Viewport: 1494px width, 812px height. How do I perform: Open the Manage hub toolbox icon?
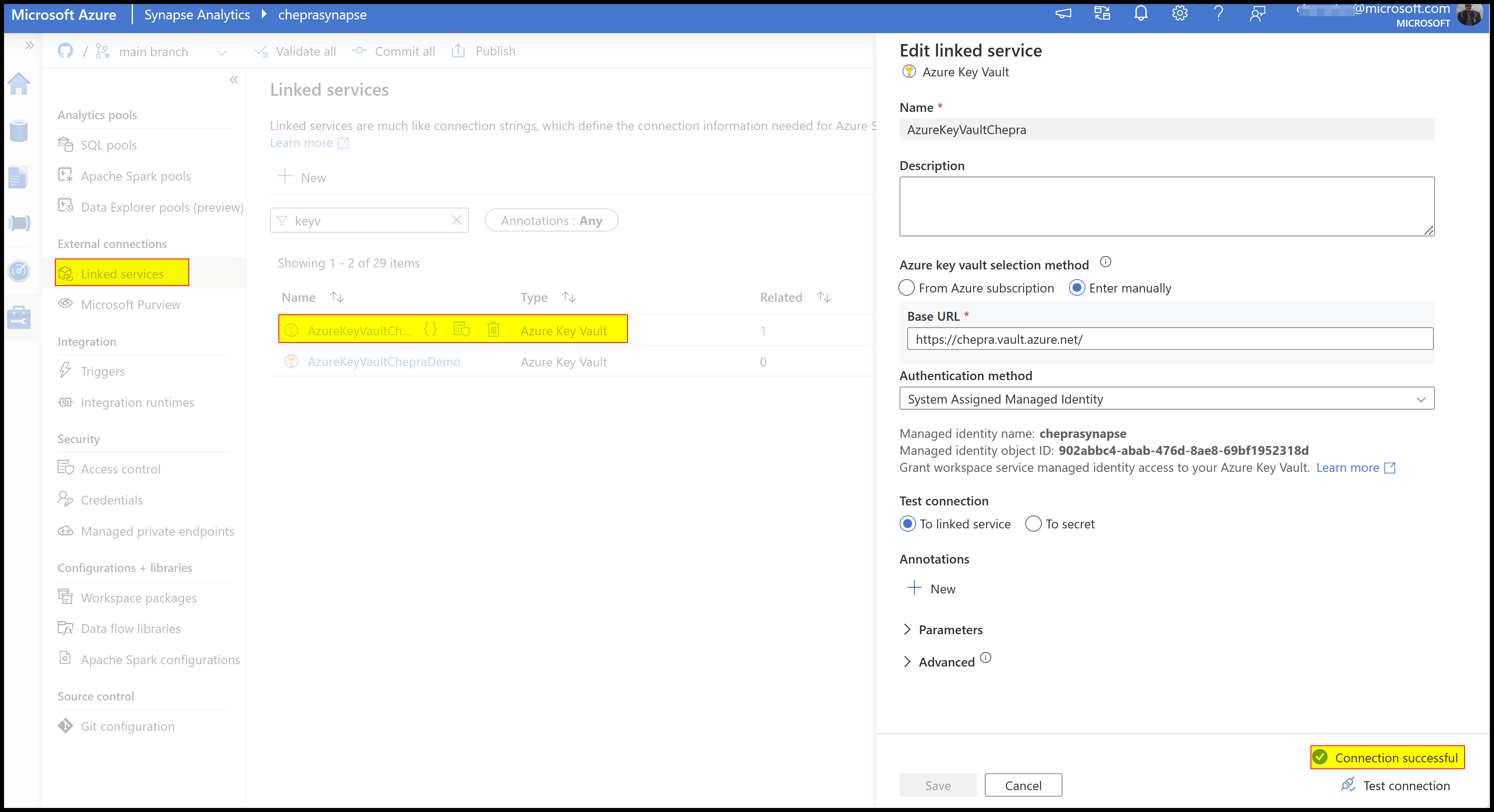point(19,317)
